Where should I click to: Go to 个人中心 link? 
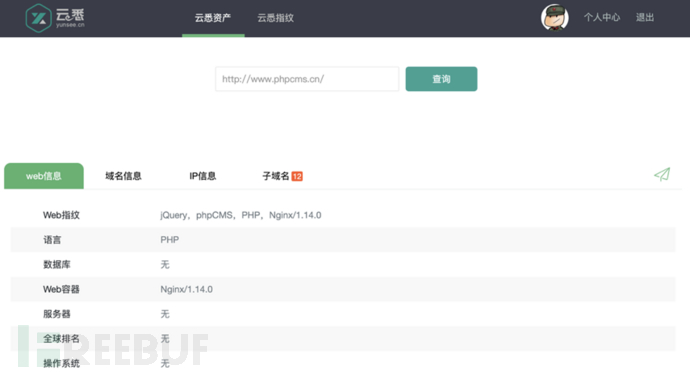pyautogui.click(x=602, y=18)
